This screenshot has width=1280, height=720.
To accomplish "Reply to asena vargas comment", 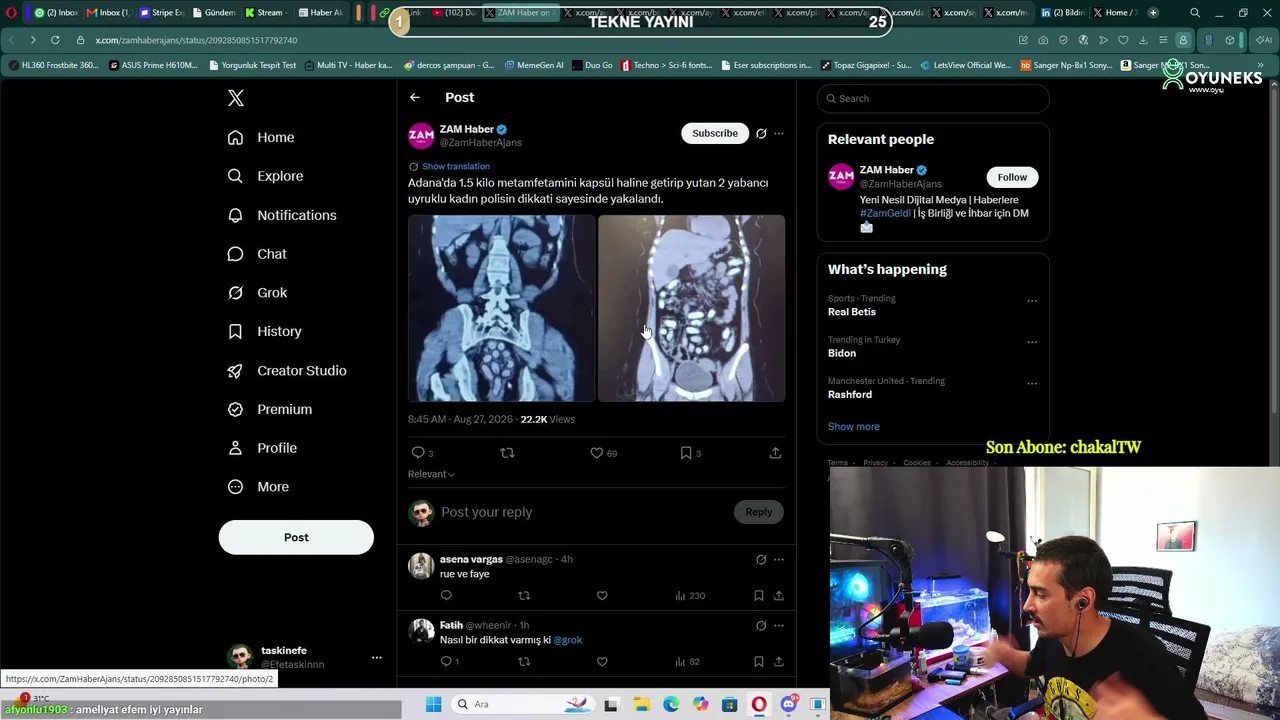I will click(446, 595).
